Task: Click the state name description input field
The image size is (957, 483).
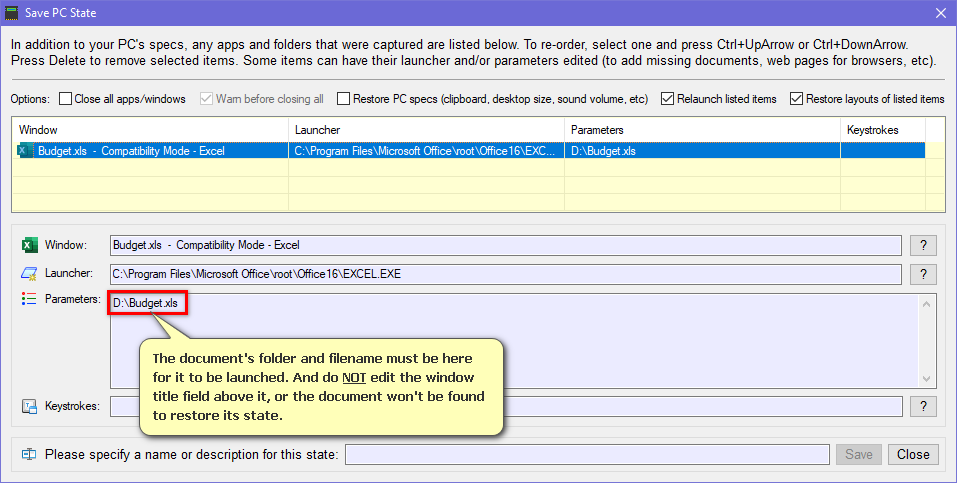Action: [x=586, y=455]
